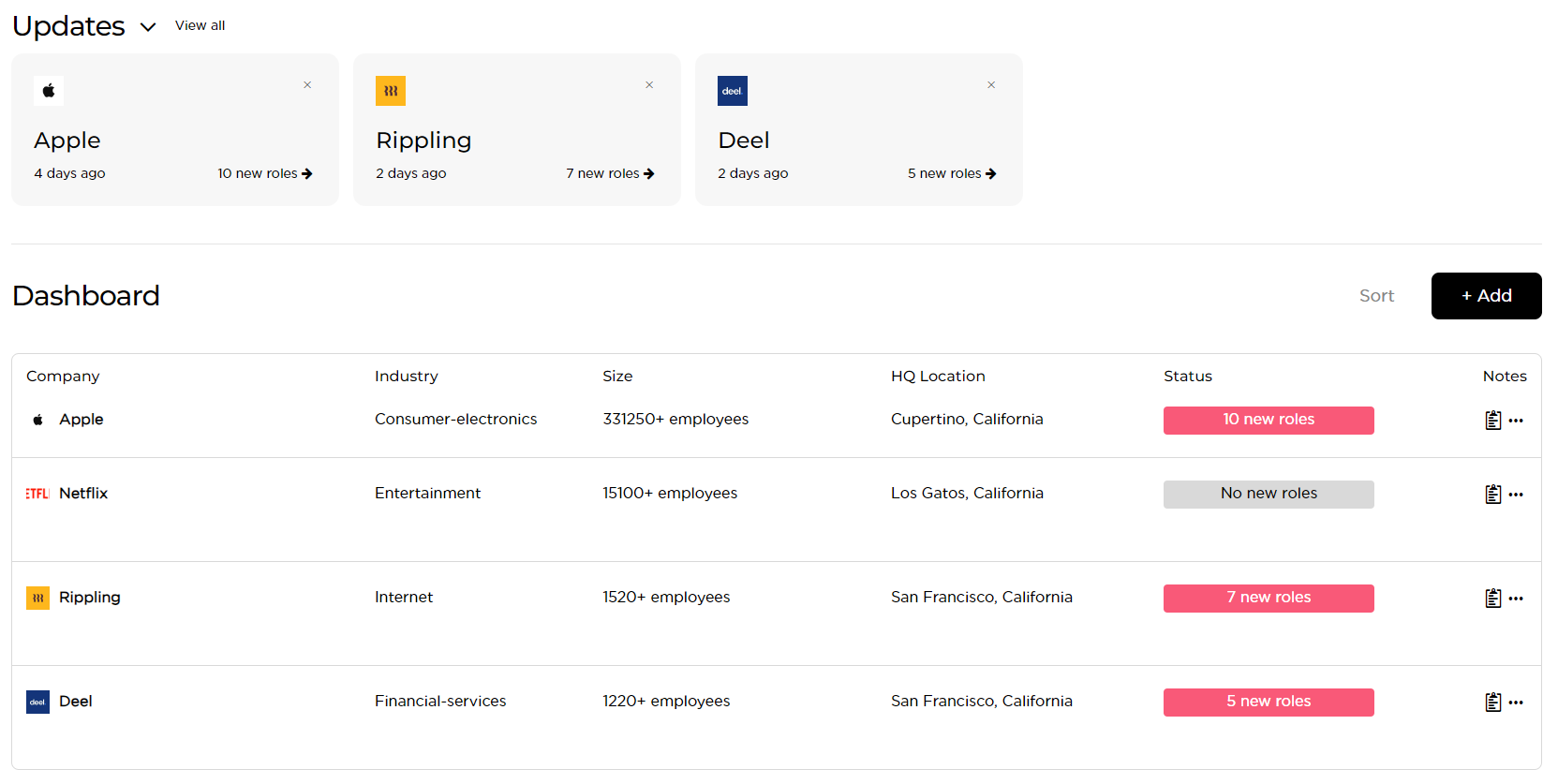Click the Sort button
This screenshot has width=1558, height=784.
click(x=1376, y=296)
